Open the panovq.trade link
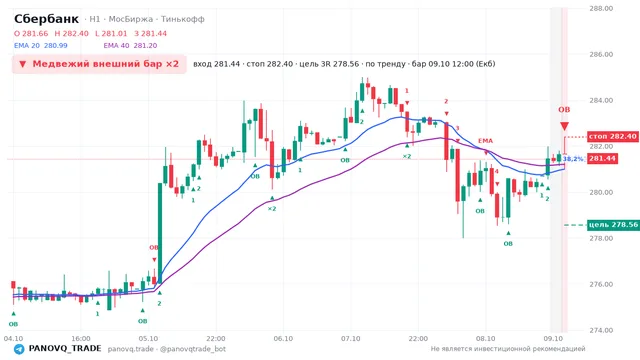640x360 pixels. [131, 349]
